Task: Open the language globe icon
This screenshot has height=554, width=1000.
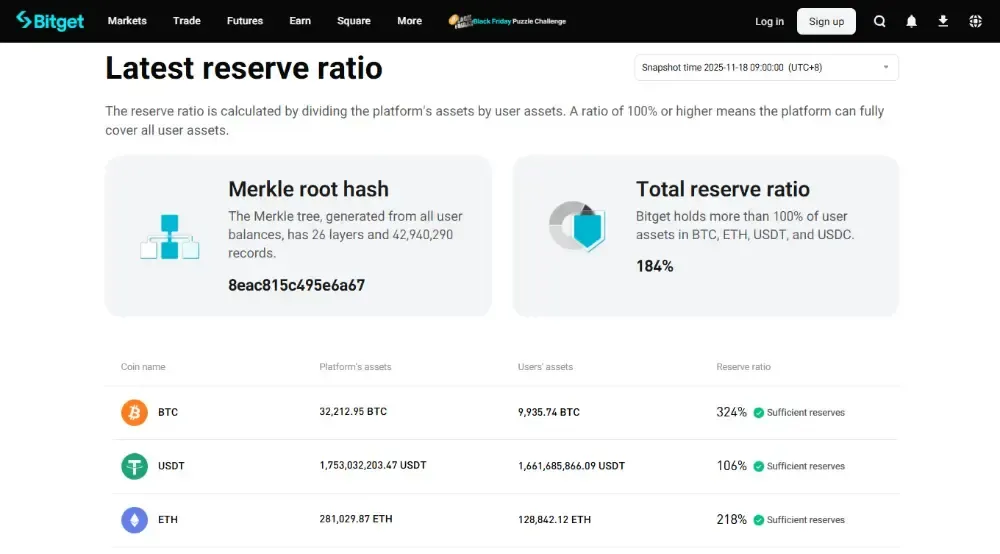Action: (x=976, y=21)
